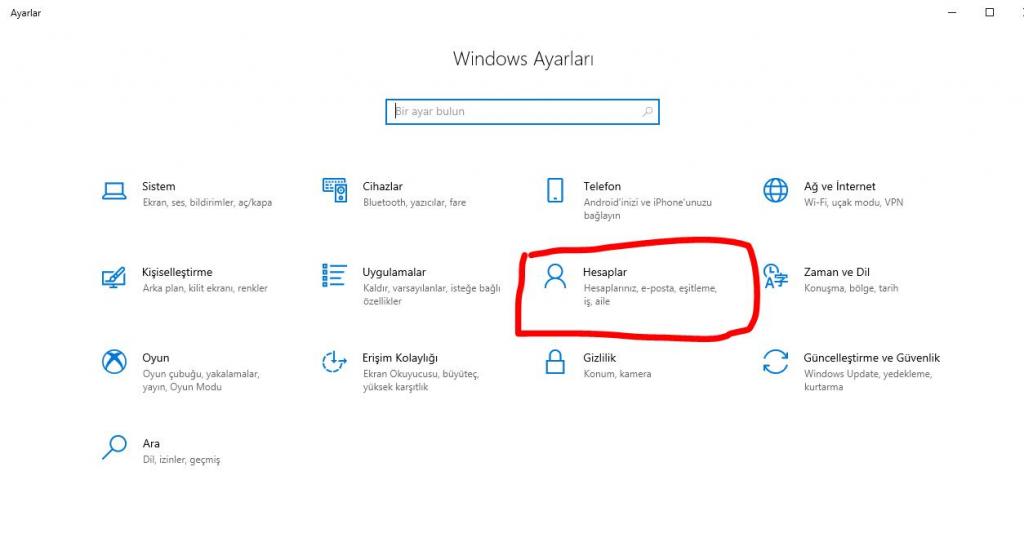Click 'Oyun çubuğu, yakalamalar, yayın, Oyun Modu' text
This screenshot has width=1024, height=538.
[x=201, y=380]
